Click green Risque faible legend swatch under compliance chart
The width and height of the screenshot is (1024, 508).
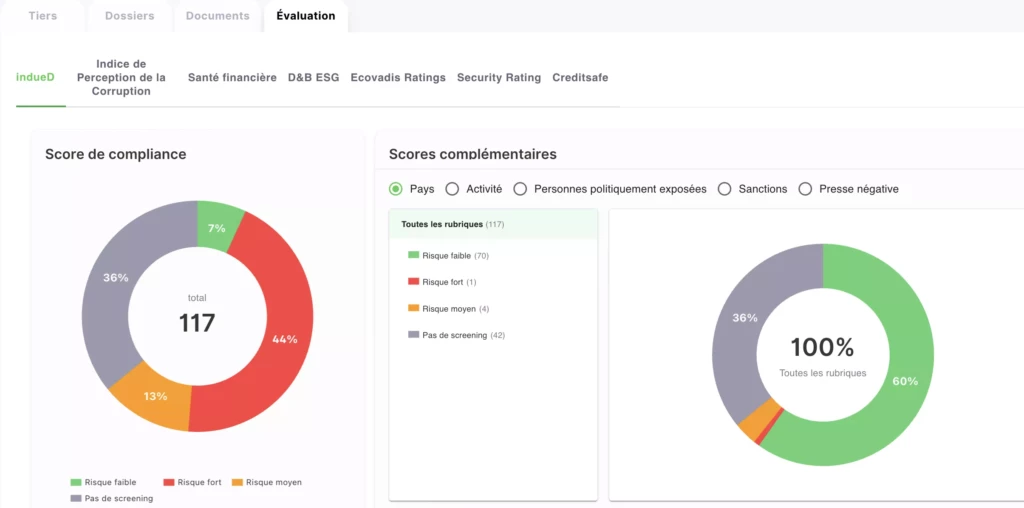pos(76,482)
